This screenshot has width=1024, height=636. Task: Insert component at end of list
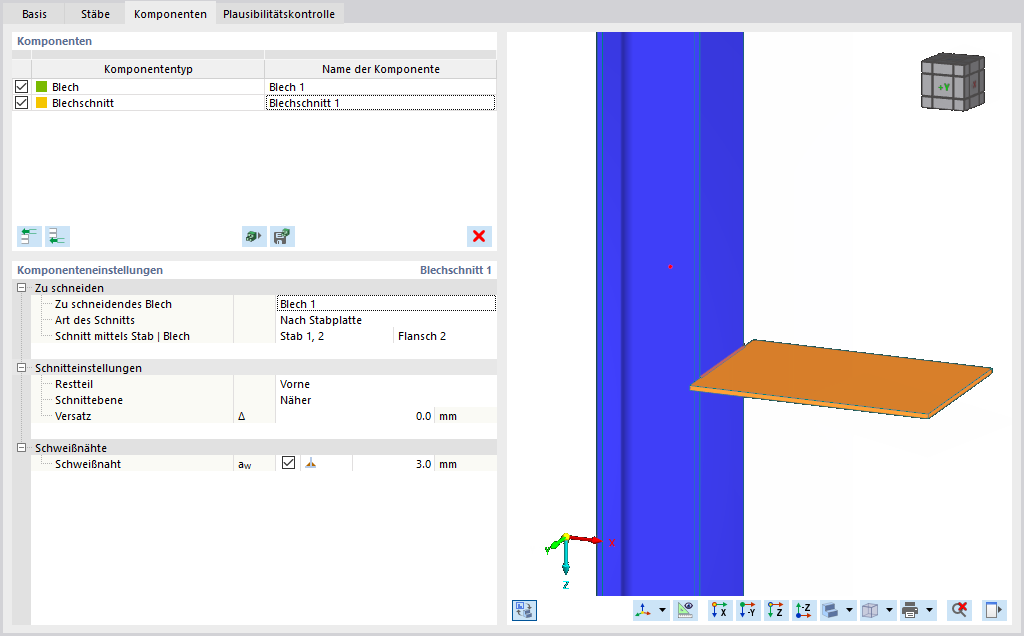(57, 236)
